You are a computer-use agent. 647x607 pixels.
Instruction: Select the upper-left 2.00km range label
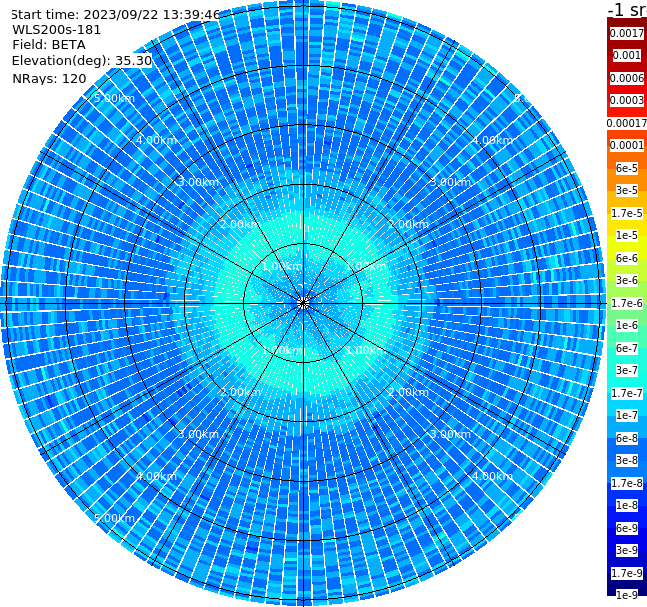pos(241,224)
